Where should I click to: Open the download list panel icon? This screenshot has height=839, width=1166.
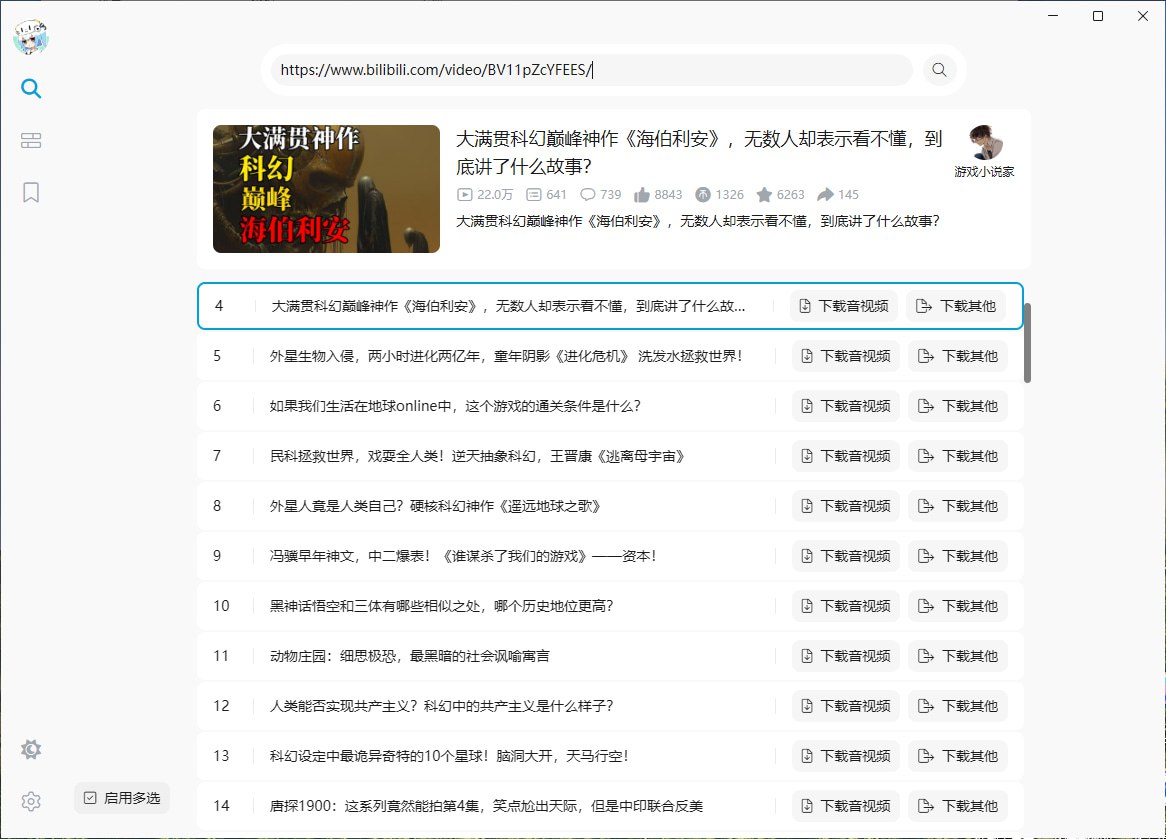point(31,140)
